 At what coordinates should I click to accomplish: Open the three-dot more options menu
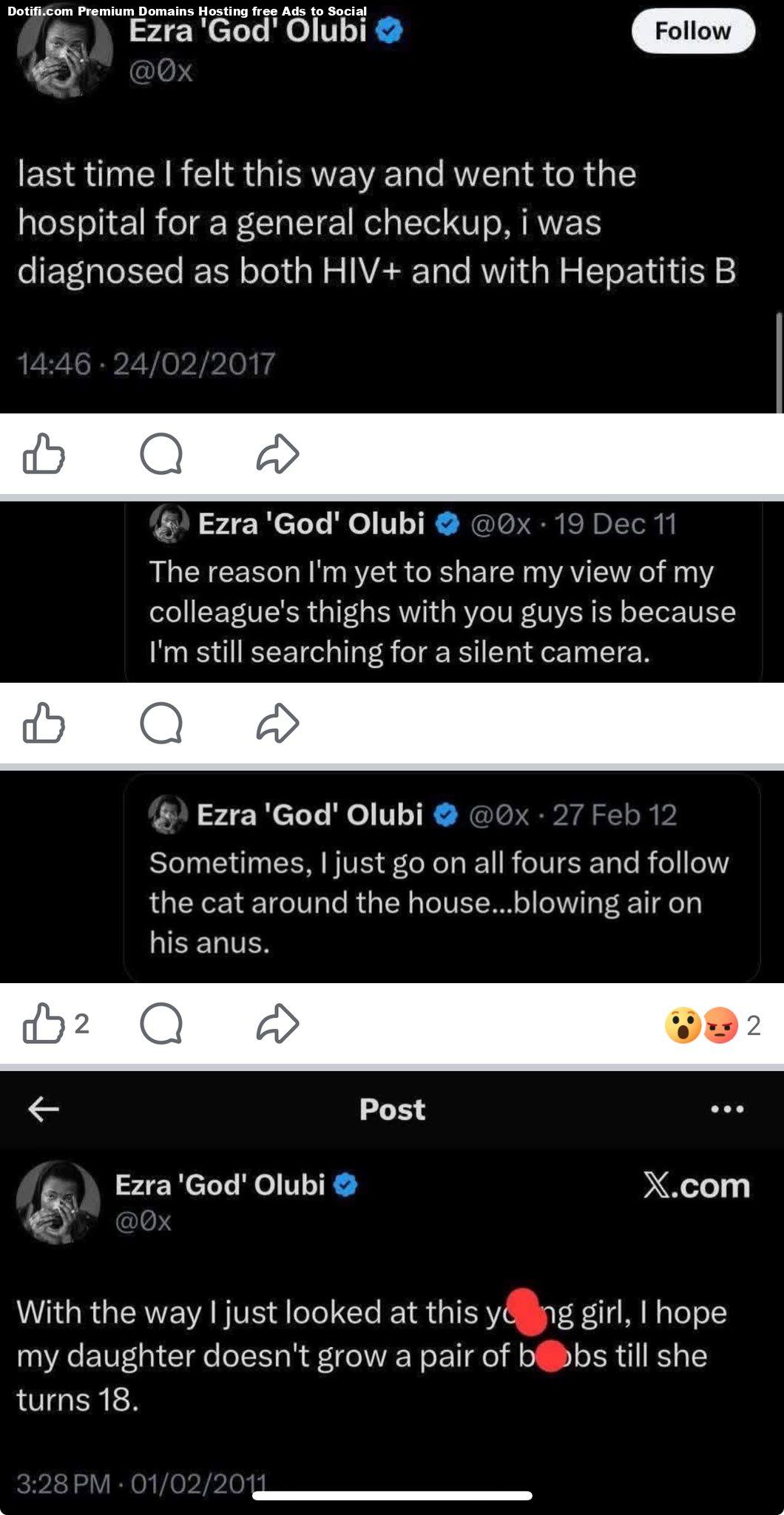(726, 1109)
